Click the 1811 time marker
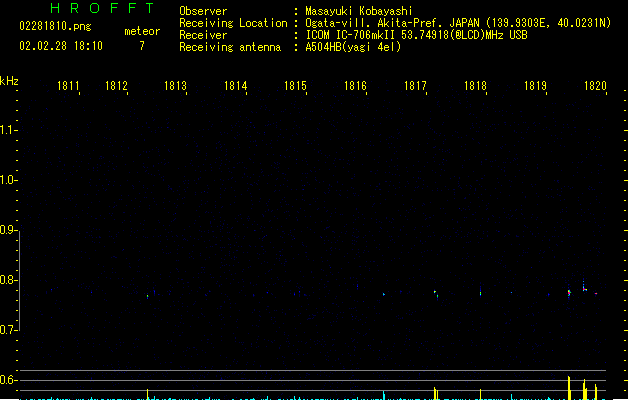Viewport: 629px width, 400px height. click(68, 86)
